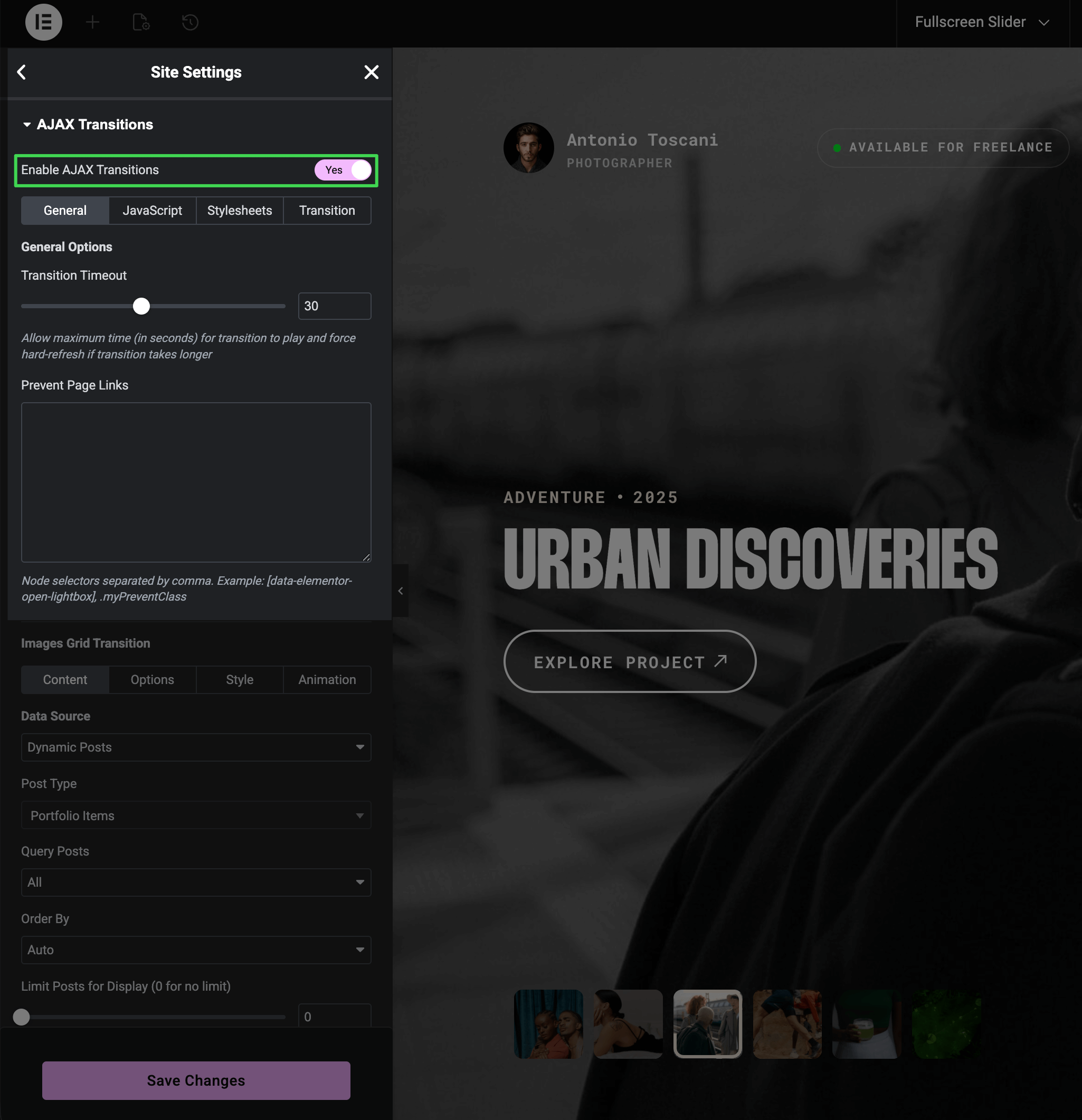Close the Site Settings panel
This screenshot has height=1120, width=1082.
coord(371,72)
